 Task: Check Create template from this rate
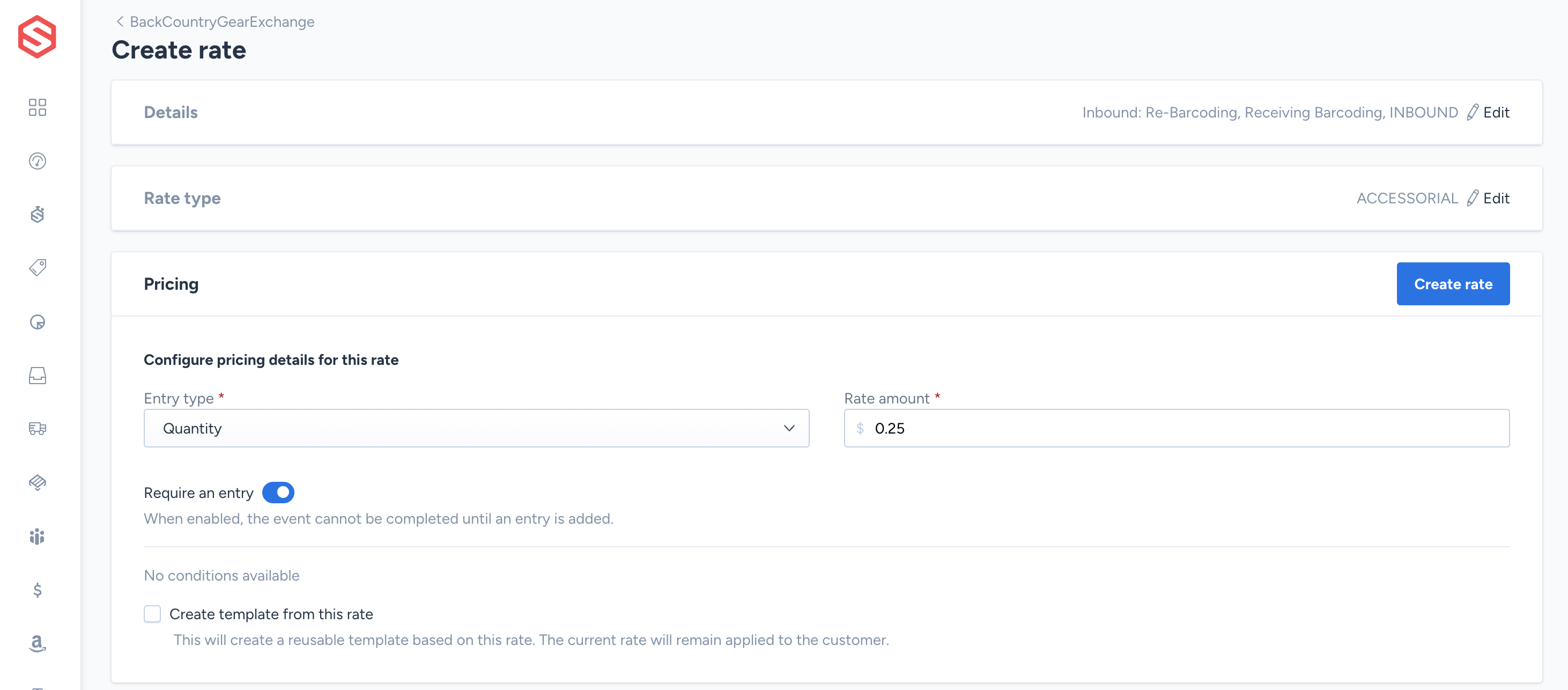[152, 614]
